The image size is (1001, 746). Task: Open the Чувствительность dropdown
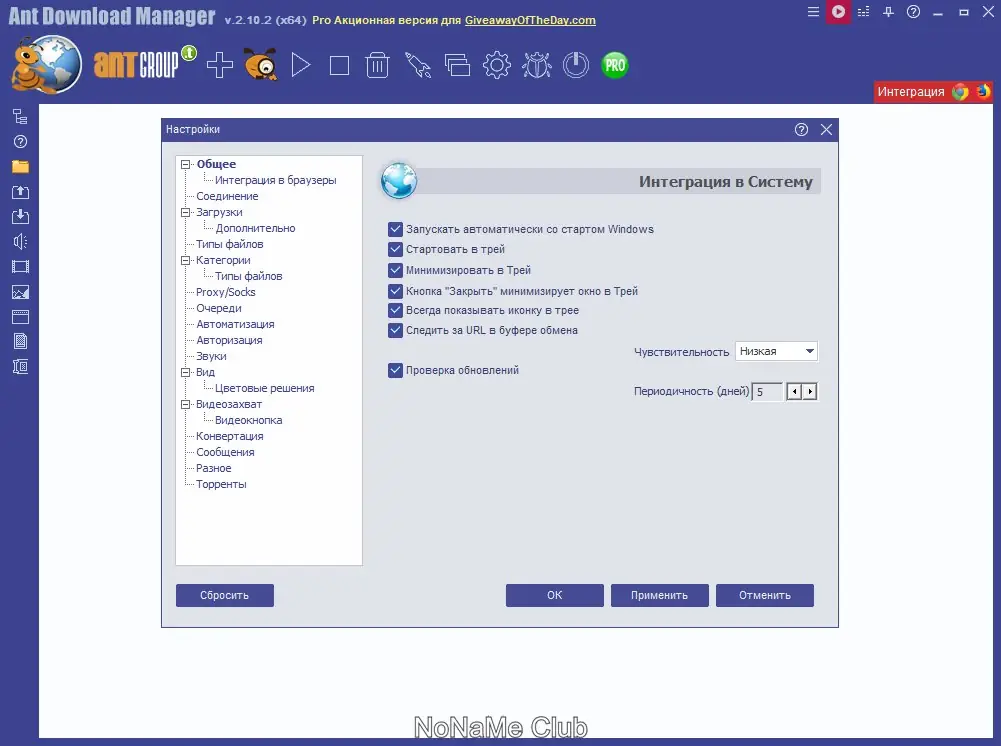click(776, 351)
